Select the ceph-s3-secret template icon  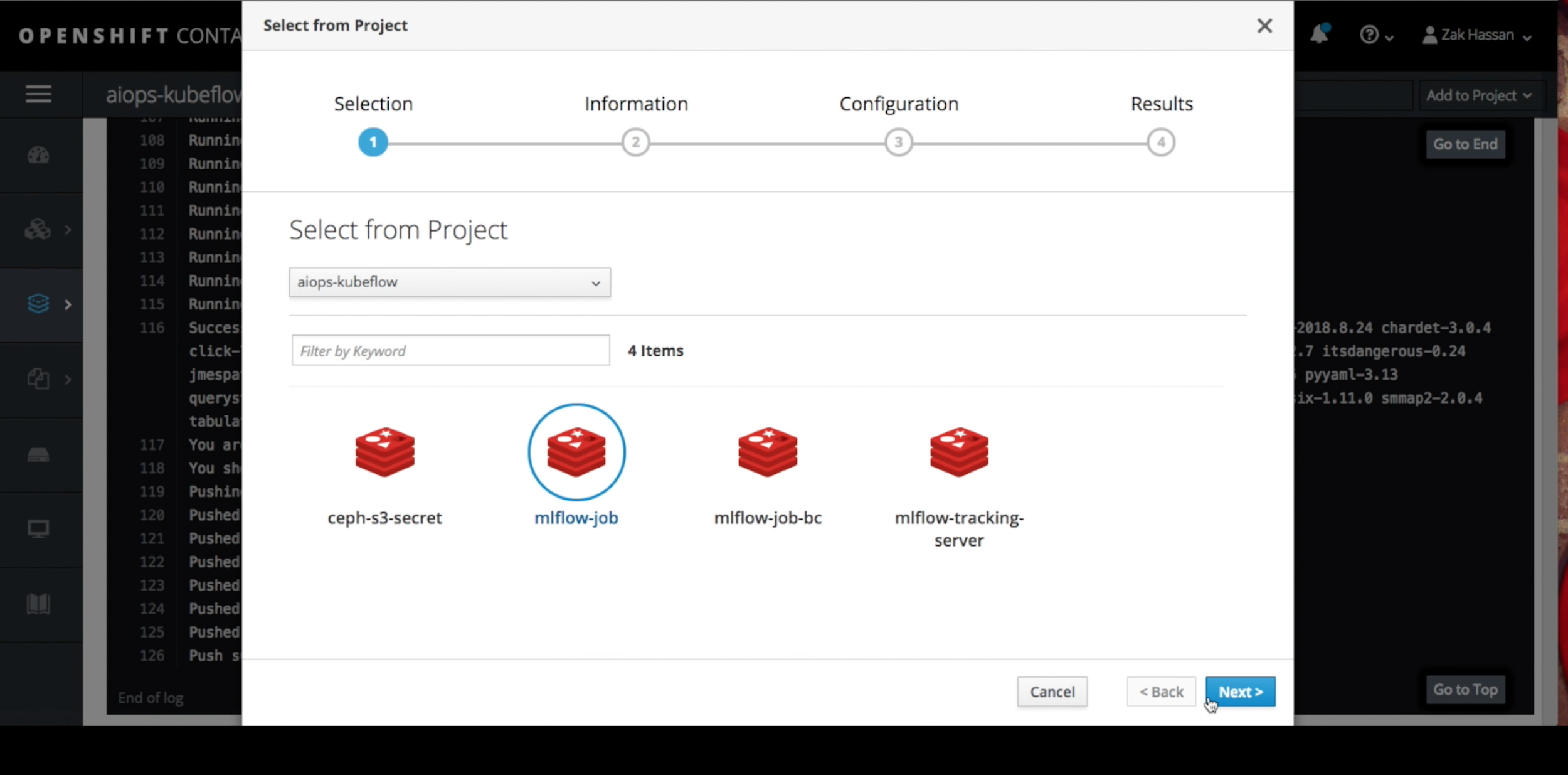[x=384, y=452]
